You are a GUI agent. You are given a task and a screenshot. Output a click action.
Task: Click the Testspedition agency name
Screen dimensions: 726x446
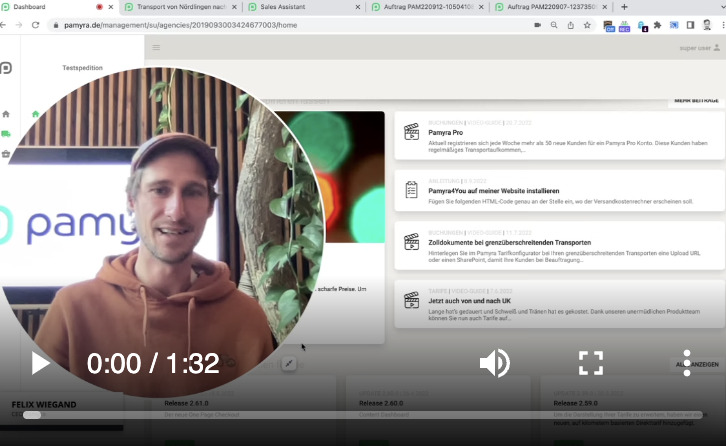coord(82,68)
